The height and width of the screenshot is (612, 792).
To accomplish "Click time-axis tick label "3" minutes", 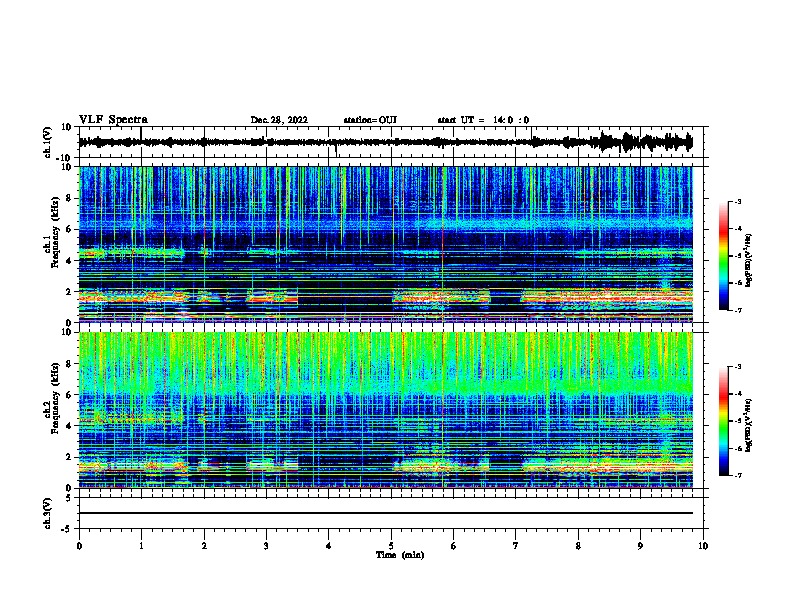I will pyautogui.click(x=266, y=546).
